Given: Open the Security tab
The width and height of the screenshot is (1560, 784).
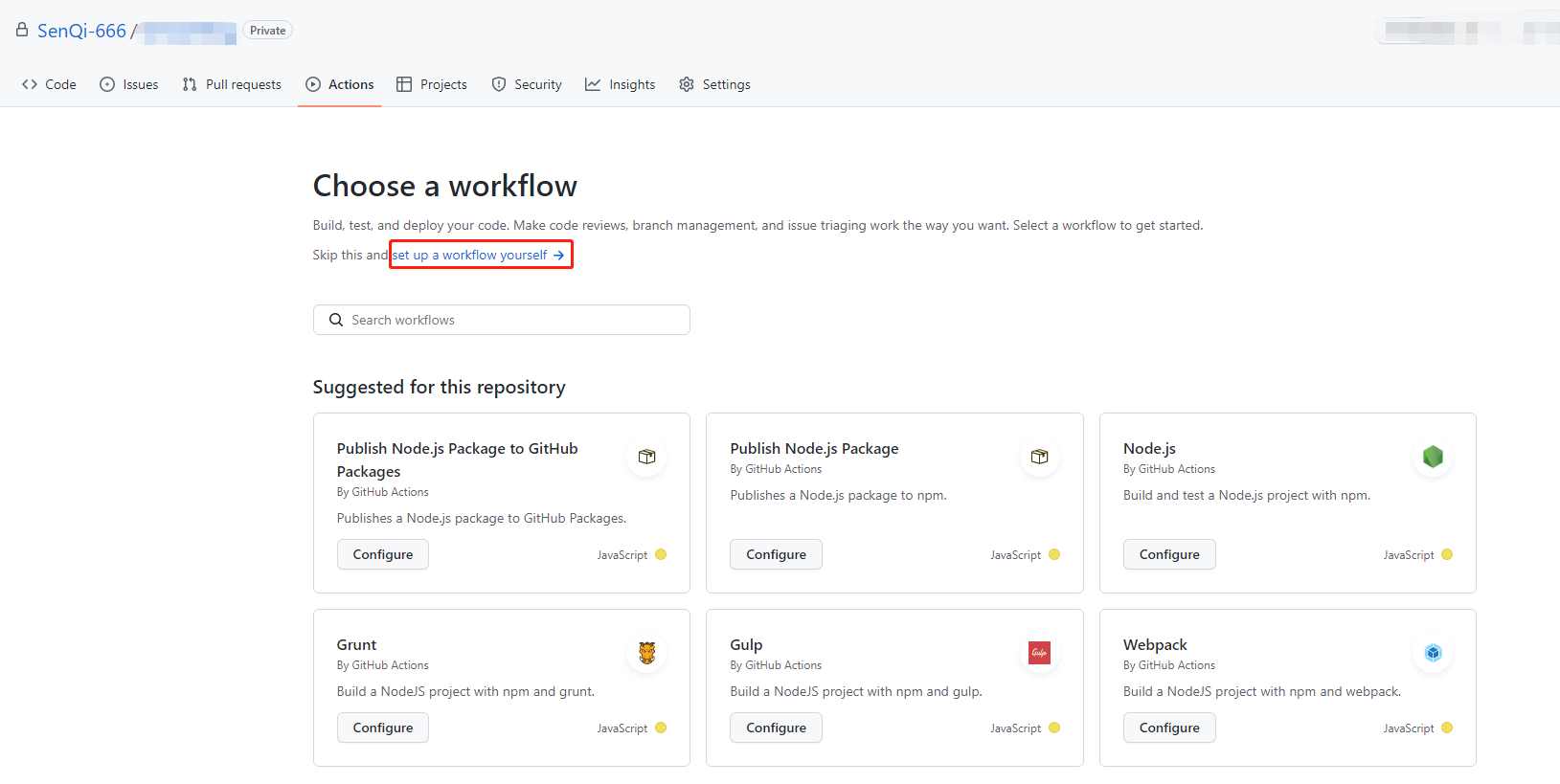Looking at the screenshot, I should point(527,84).
